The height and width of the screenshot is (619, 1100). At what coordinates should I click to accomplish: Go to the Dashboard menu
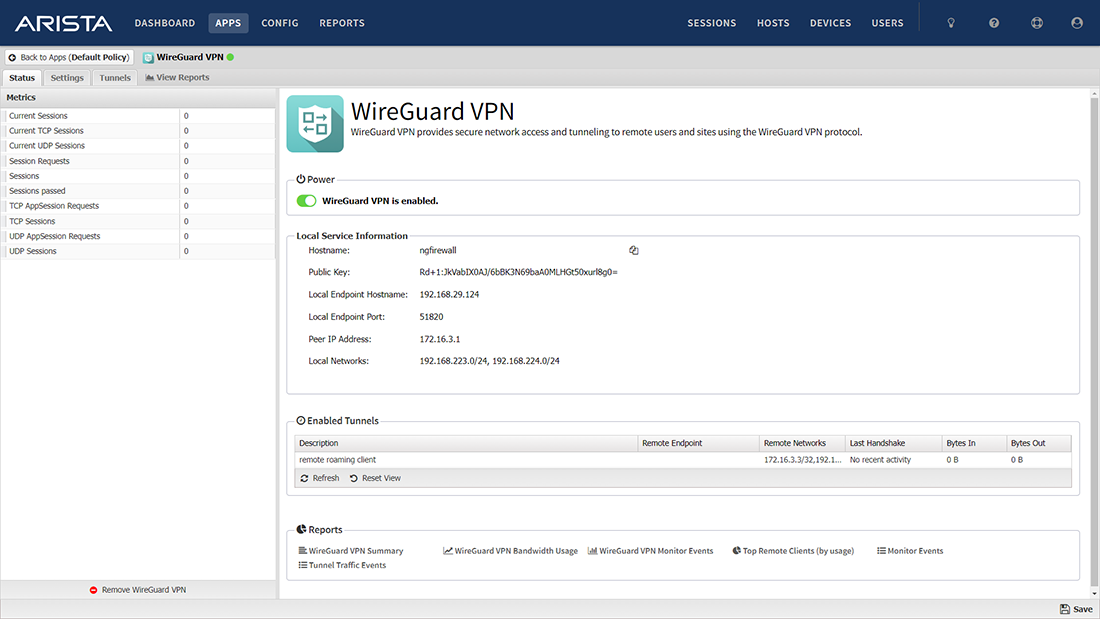point(165,23)
